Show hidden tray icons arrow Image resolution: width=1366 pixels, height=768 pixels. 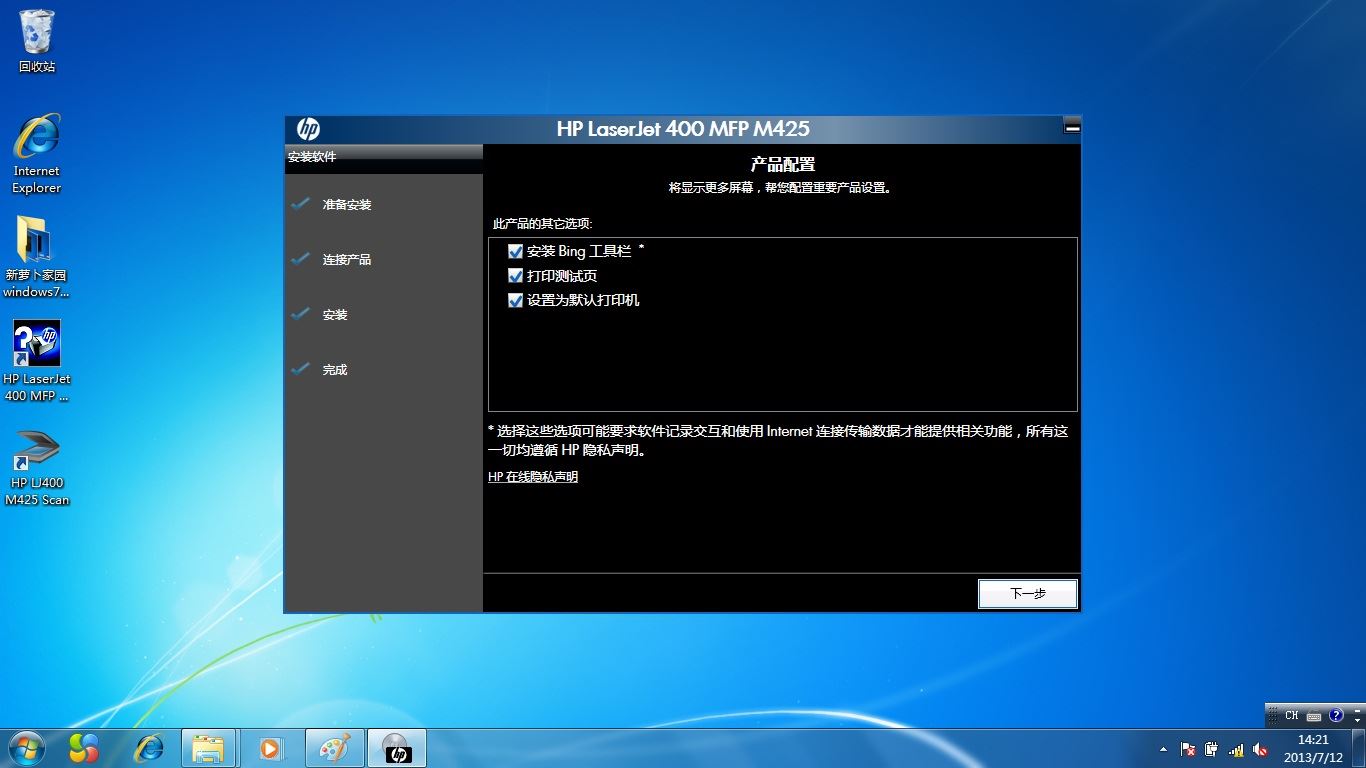coord(1163,749)
